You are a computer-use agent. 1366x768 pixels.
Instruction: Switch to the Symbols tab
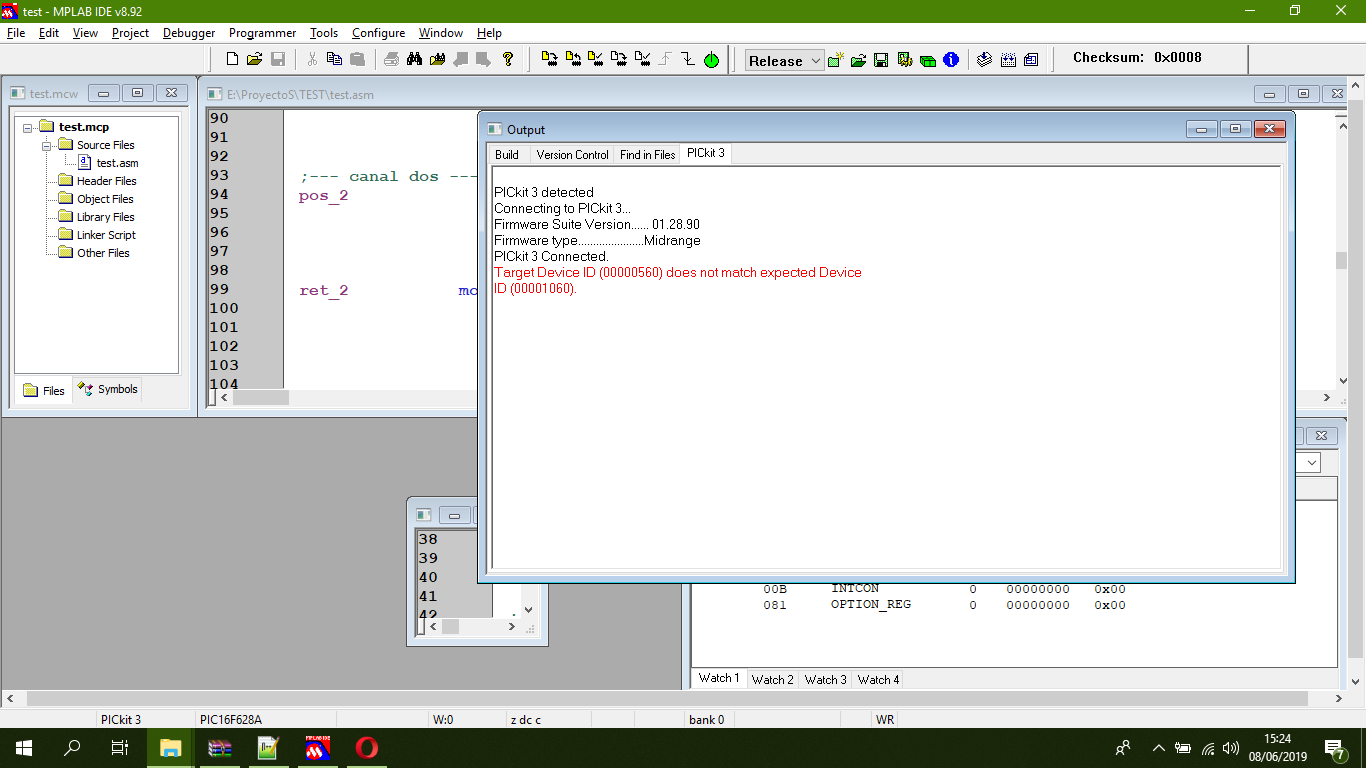coord(108,389)
